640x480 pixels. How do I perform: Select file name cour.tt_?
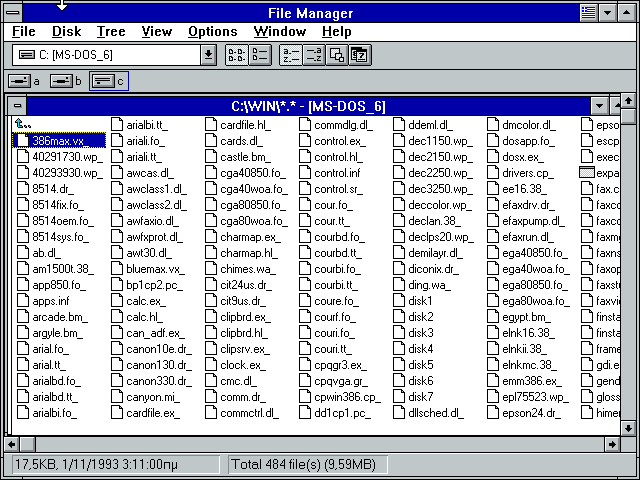[332, 221]
